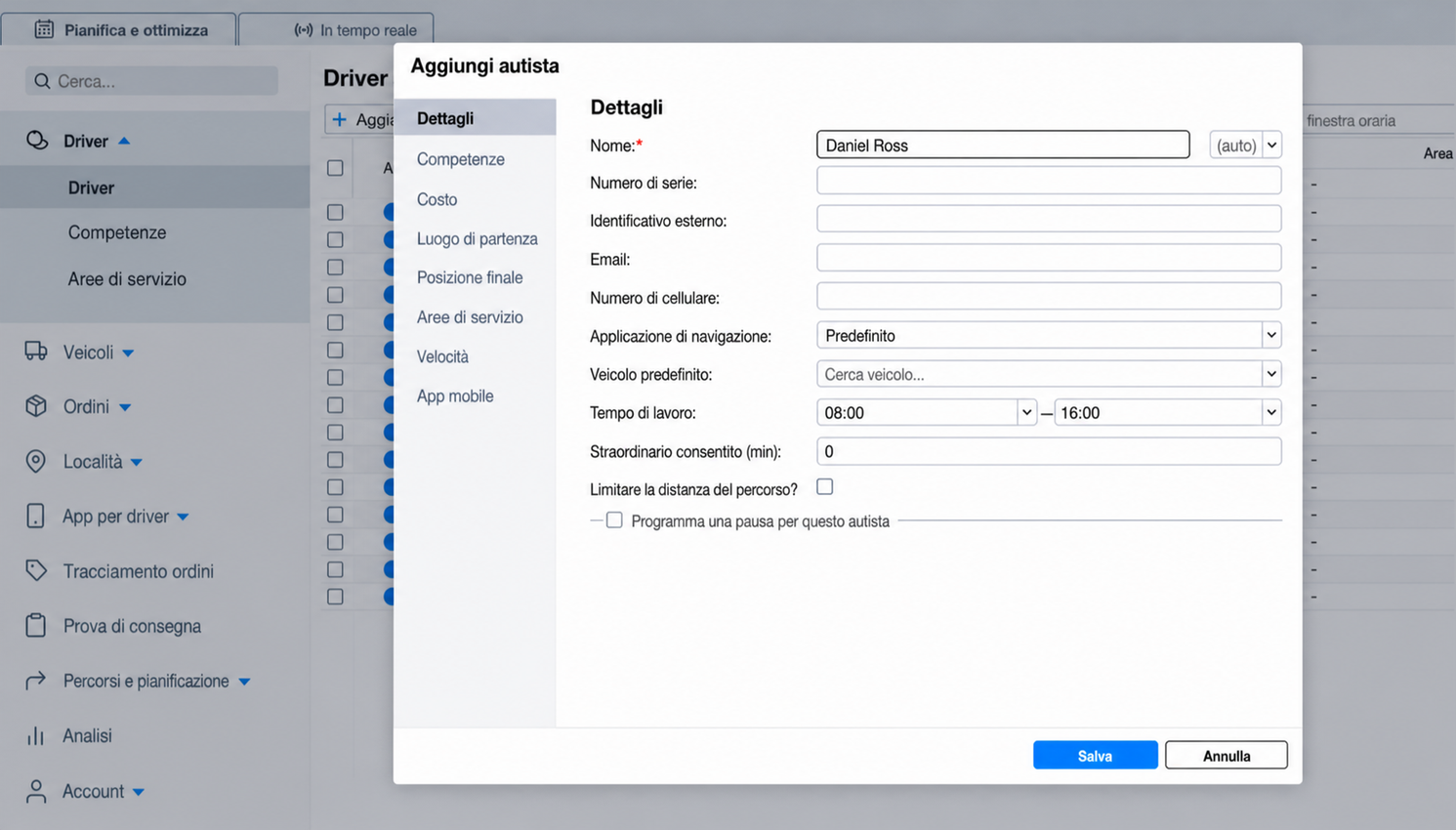This screenshot has height=830, width=1456.
Task: Click the Straordinario consentito field
Action: (1049, 451)
